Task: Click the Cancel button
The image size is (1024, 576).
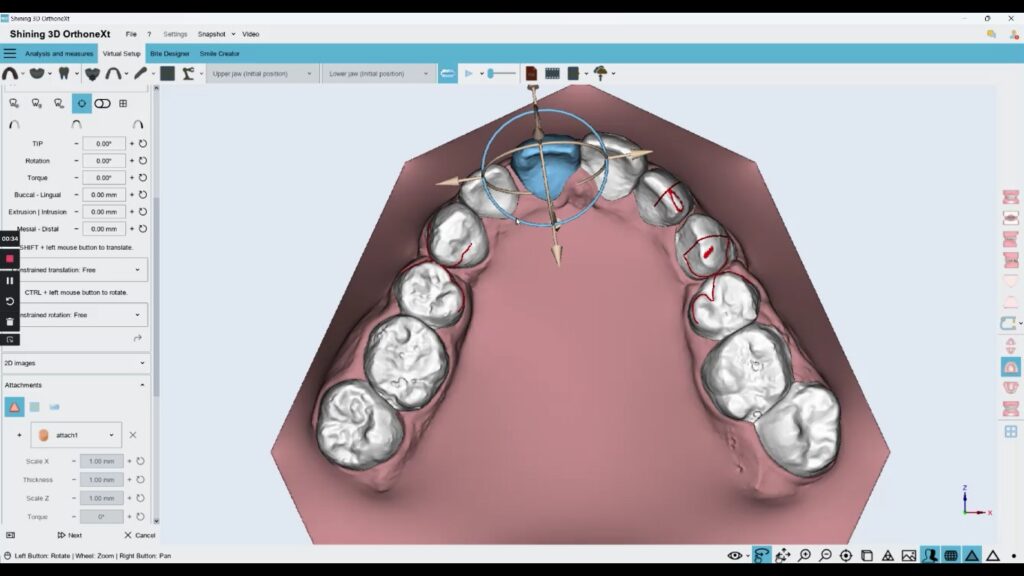Action: [139, 535]
